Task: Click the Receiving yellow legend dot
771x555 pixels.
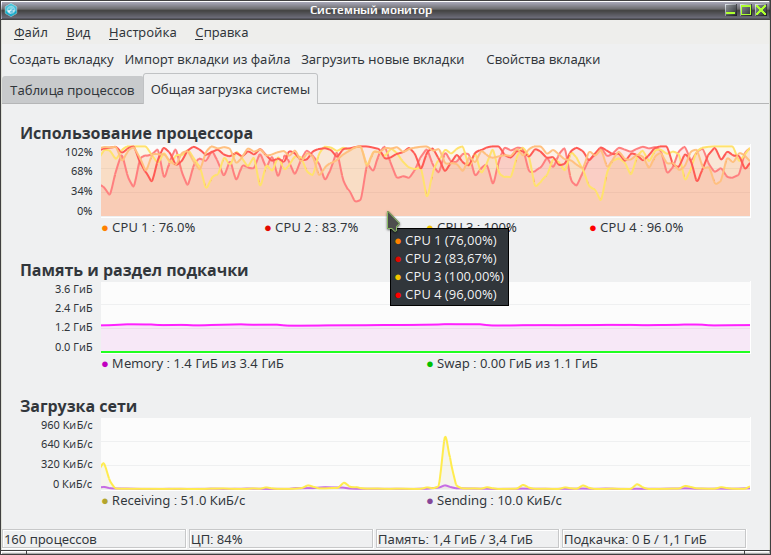Action: coord(104,501)
